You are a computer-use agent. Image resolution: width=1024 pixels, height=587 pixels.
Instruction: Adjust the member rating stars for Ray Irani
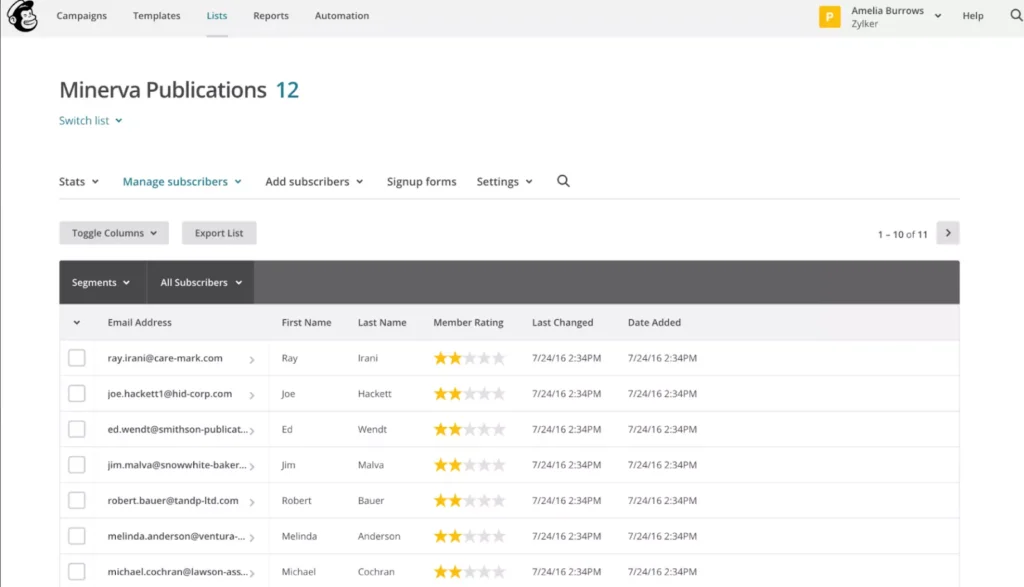coord(468,357)
